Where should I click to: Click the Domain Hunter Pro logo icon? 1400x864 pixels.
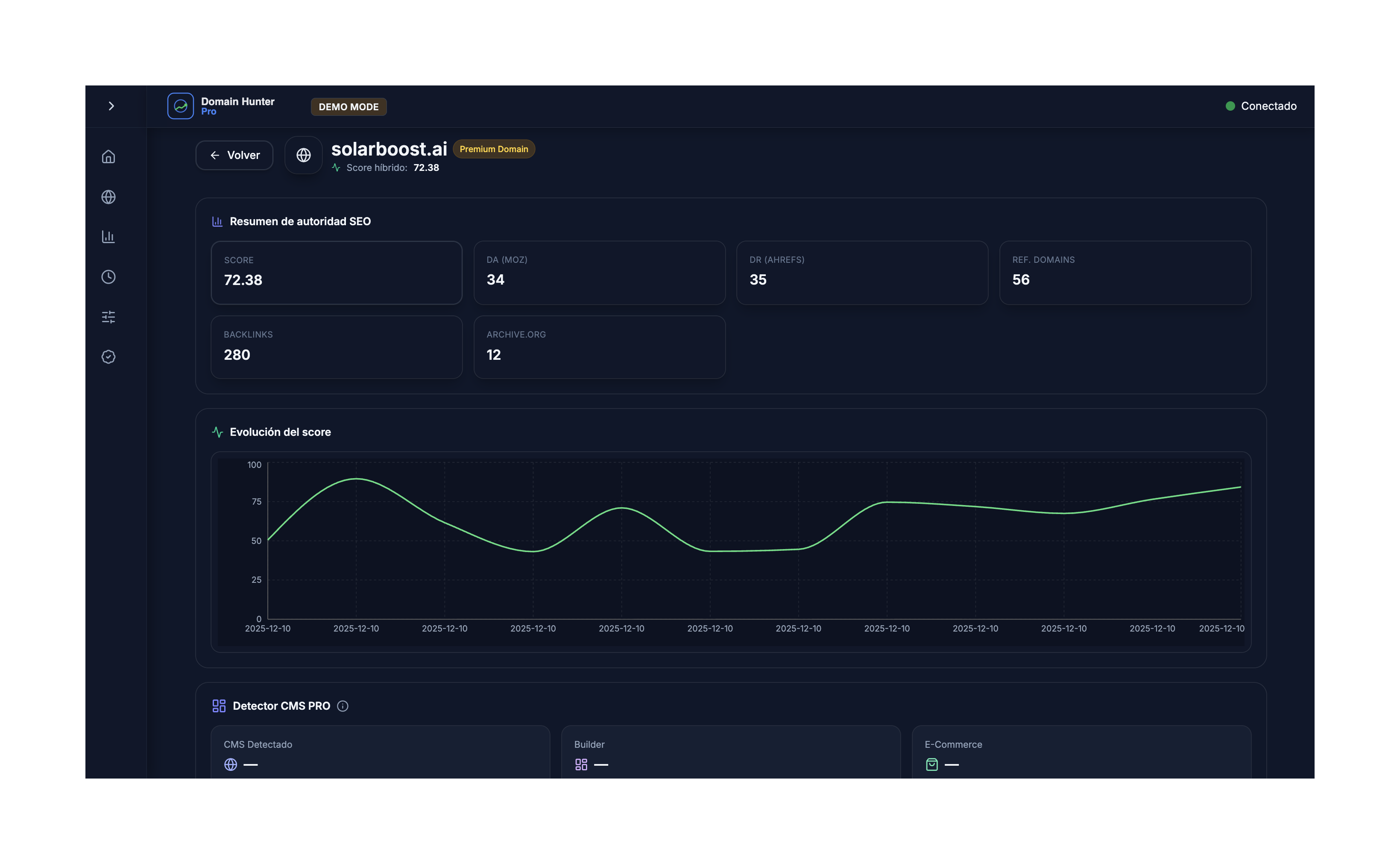(180, 106)
